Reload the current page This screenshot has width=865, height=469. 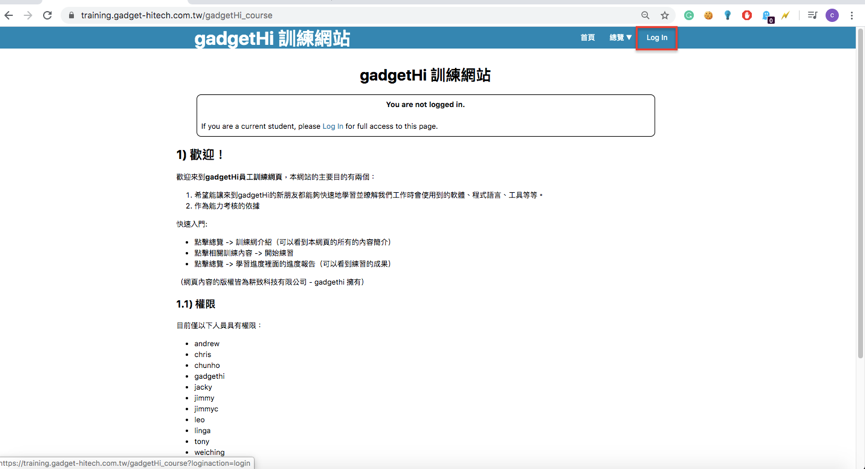(47, 15)
